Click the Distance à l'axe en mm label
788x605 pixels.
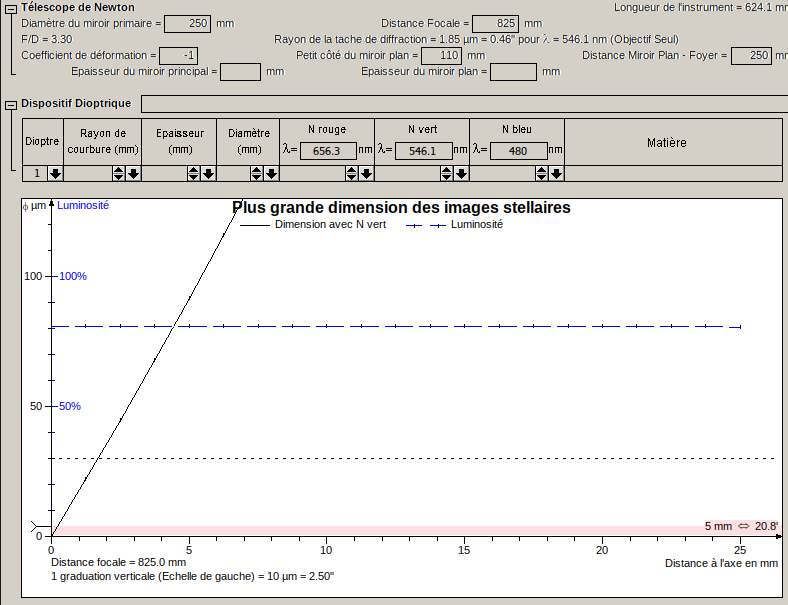click(x=722, y=564)
